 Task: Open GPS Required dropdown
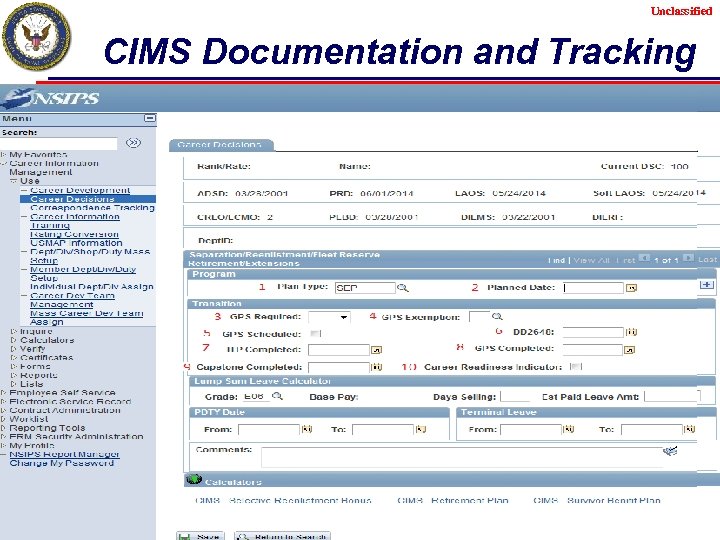pos(329,317)
